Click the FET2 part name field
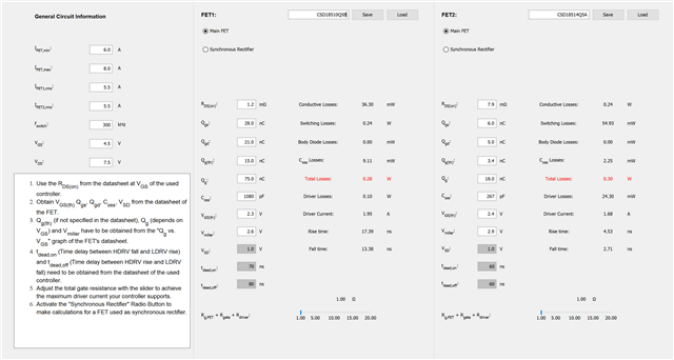Image resolution: width=674 pixels, height=360 pixels. pyautogui.click(x=559, y=15)
